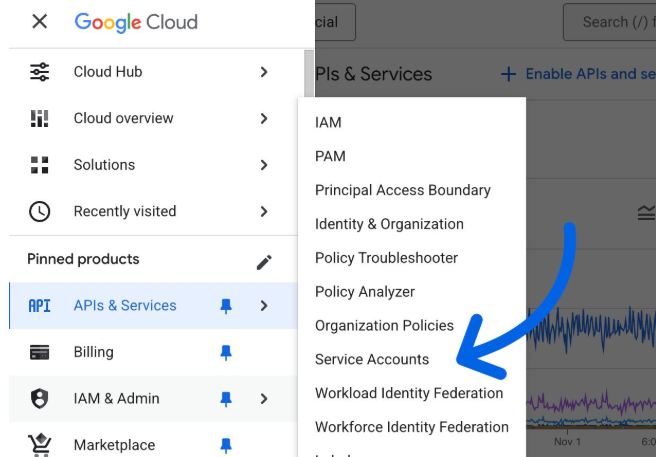This screenshot has height=457, width=656.
Task: Edit pinned products with pencil icon
Action: 264,261
